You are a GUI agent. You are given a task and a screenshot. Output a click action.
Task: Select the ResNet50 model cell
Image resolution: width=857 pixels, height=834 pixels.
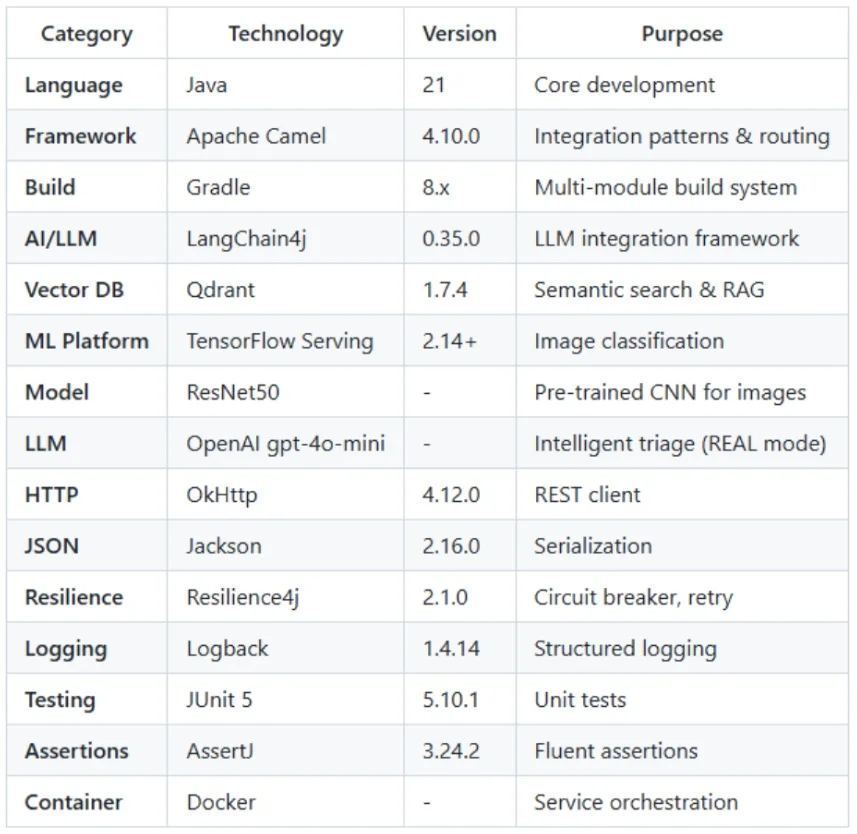[233, 392]
